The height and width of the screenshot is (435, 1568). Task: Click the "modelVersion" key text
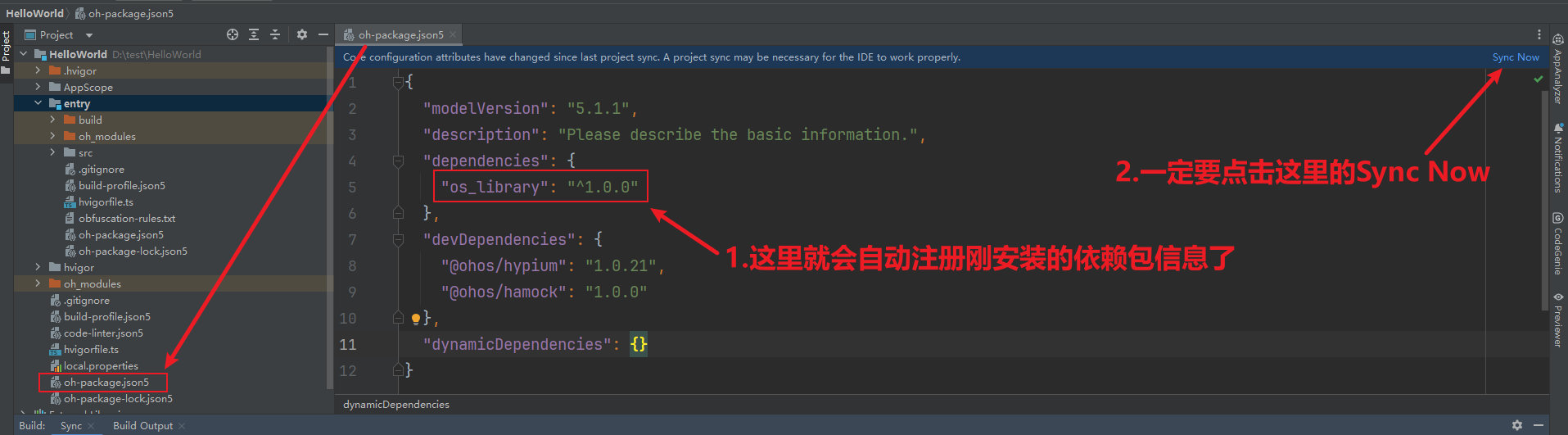tap(486, 108)
